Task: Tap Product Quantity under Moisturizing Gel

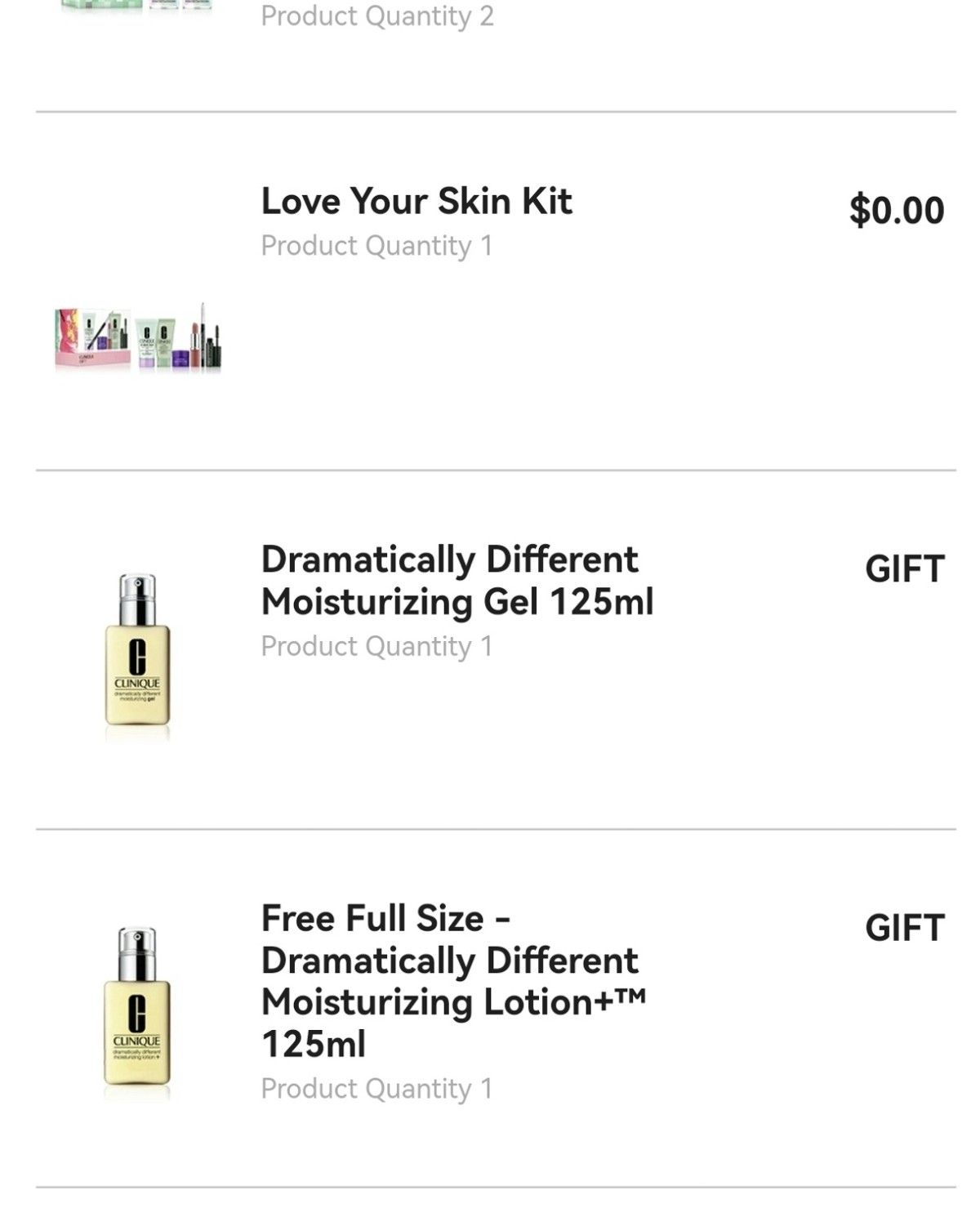Action: (376, 646)
